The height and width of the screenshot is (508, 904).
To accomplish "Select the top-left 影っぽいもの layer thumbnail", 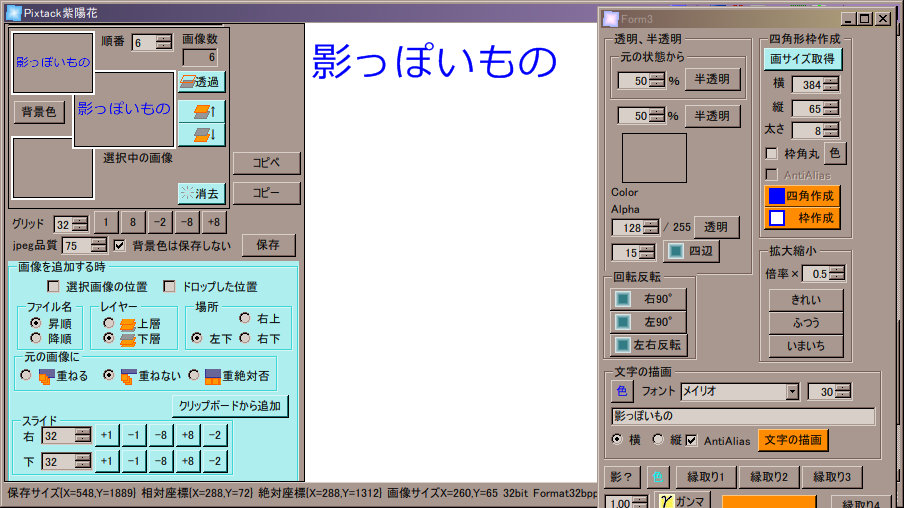I will [x=52, y=62].
